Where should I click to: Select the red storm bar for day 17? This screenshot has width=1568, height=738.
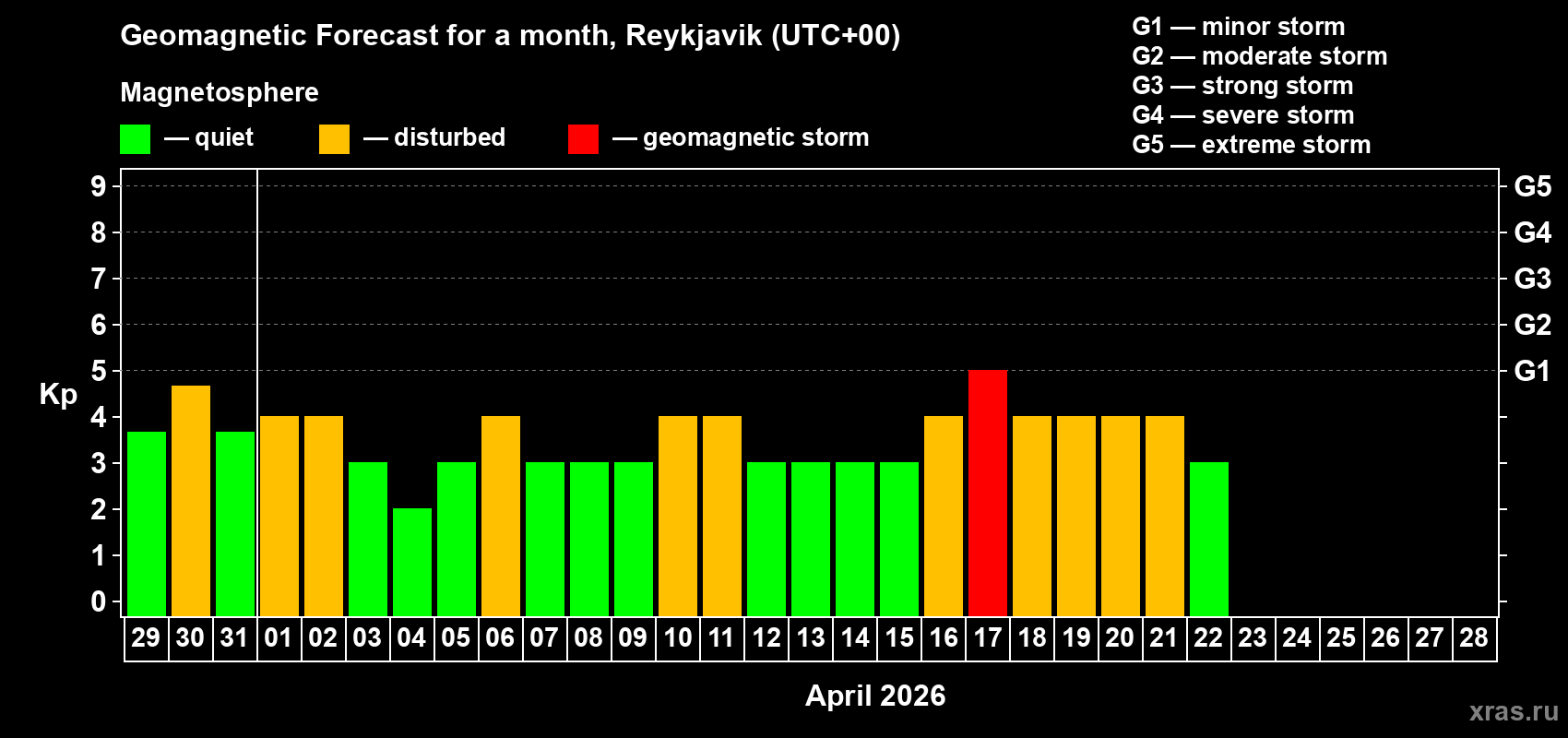(x=988, y=494)
